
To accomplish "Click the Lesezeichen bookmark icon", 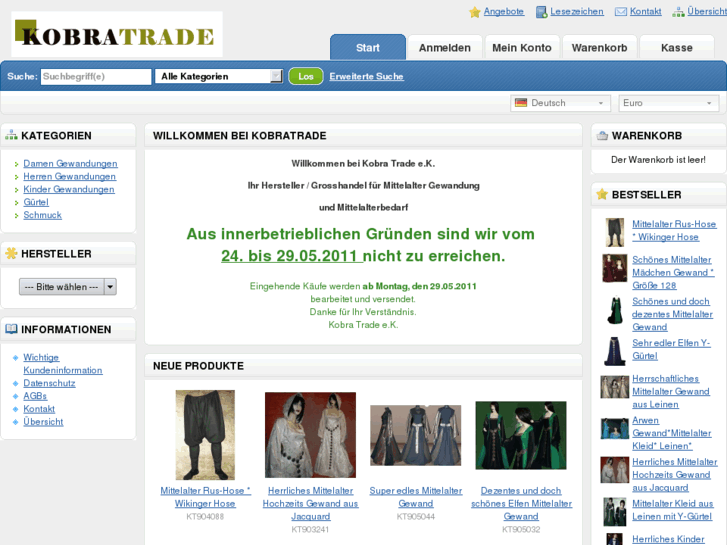I will (x=541, y=12).
